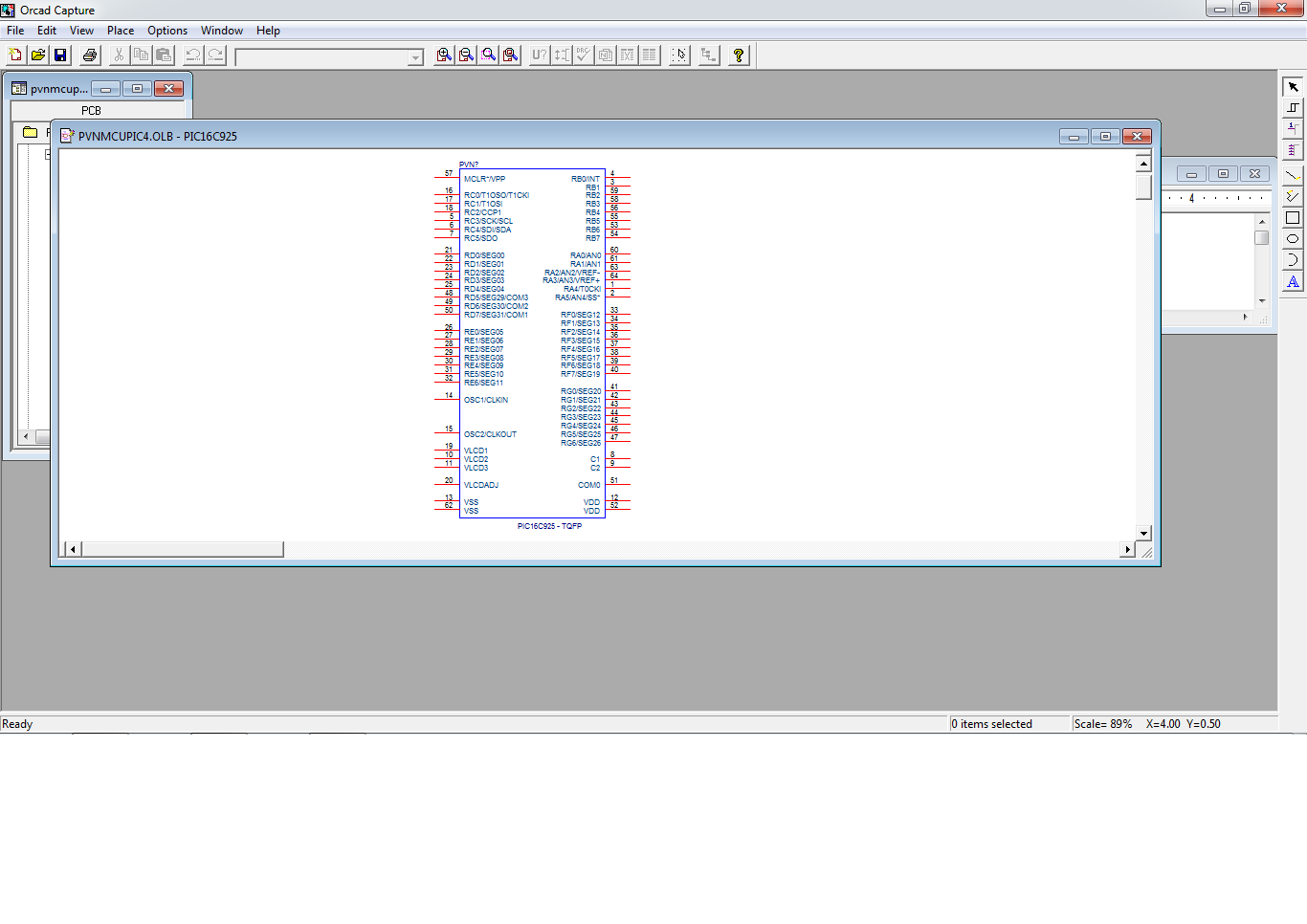Click the Bill of Materials toolbar icon
Screen dimensions: 1307x924
[650, 55]
